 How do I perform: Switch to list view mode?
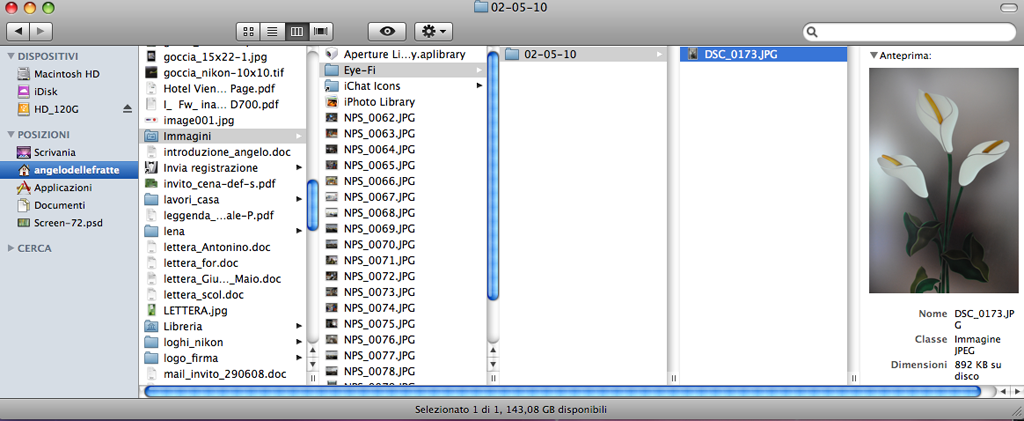coord(272,31)
